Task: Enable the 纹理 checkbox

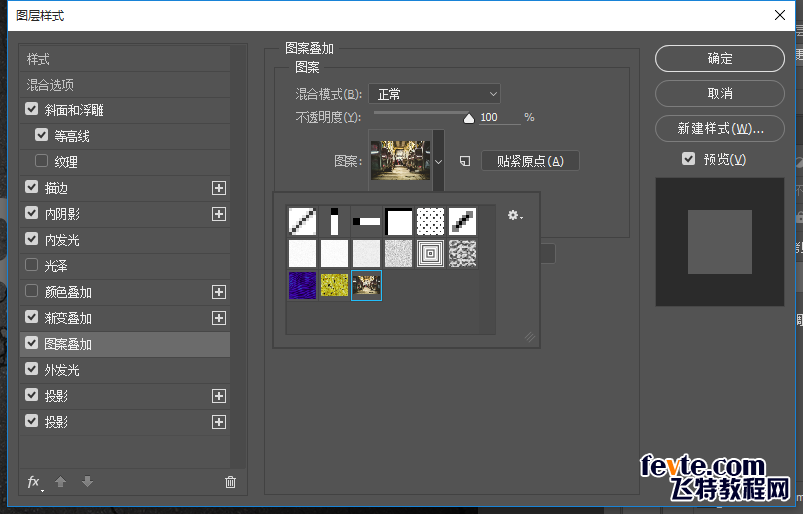Action: (x=41, y=161)
